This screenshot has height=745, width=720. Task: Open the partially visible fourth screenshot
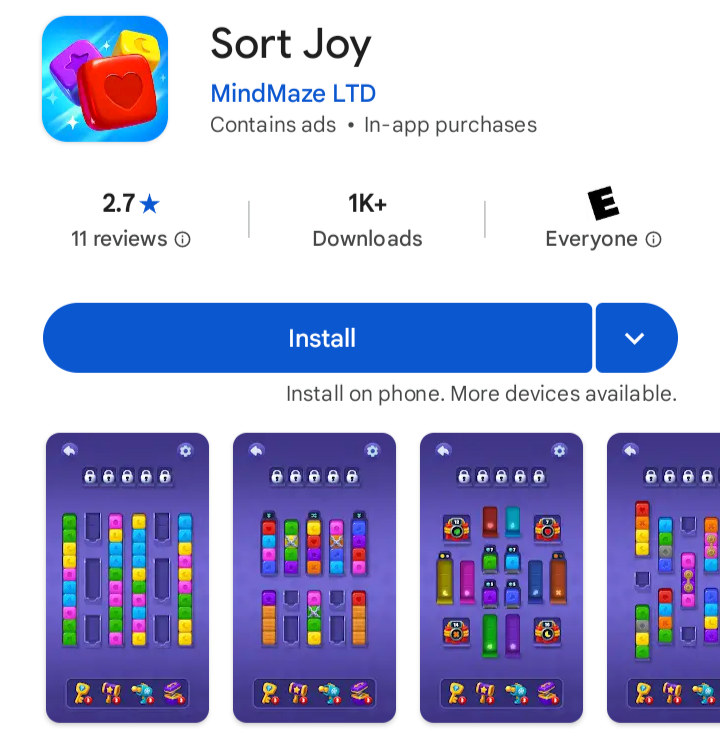pos(663,578)
